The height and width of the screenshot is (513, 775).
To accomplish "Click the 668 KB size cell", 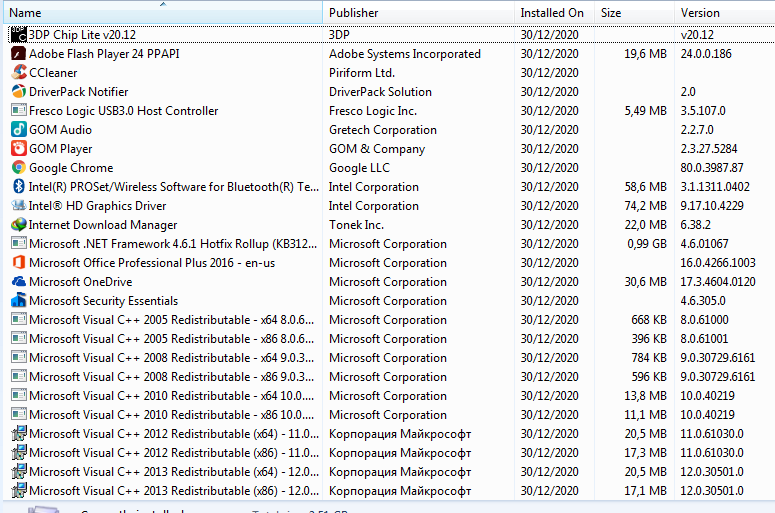I will tap(648, 320).
